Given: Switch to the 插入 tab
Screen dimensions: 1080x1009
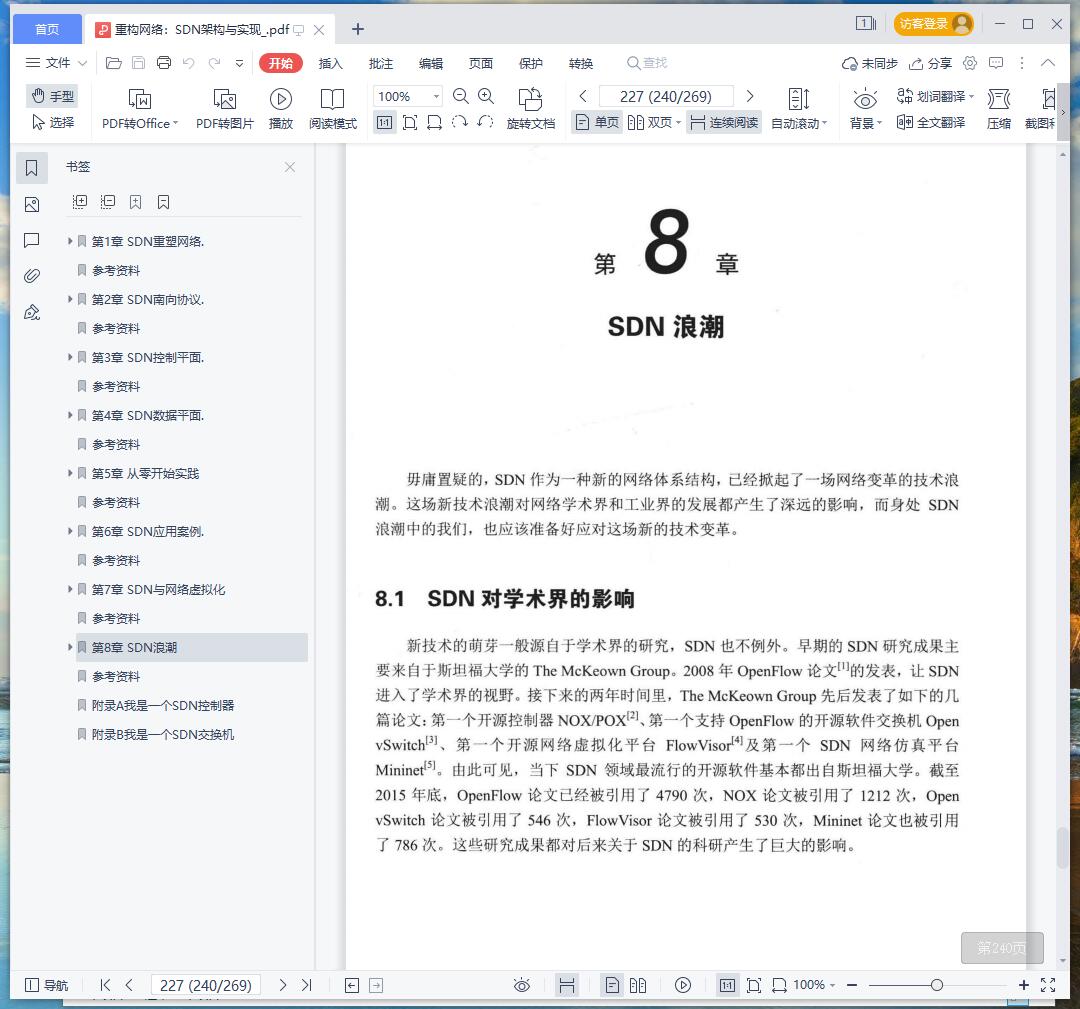Looking at the screenshot, I should pos(331,63).
